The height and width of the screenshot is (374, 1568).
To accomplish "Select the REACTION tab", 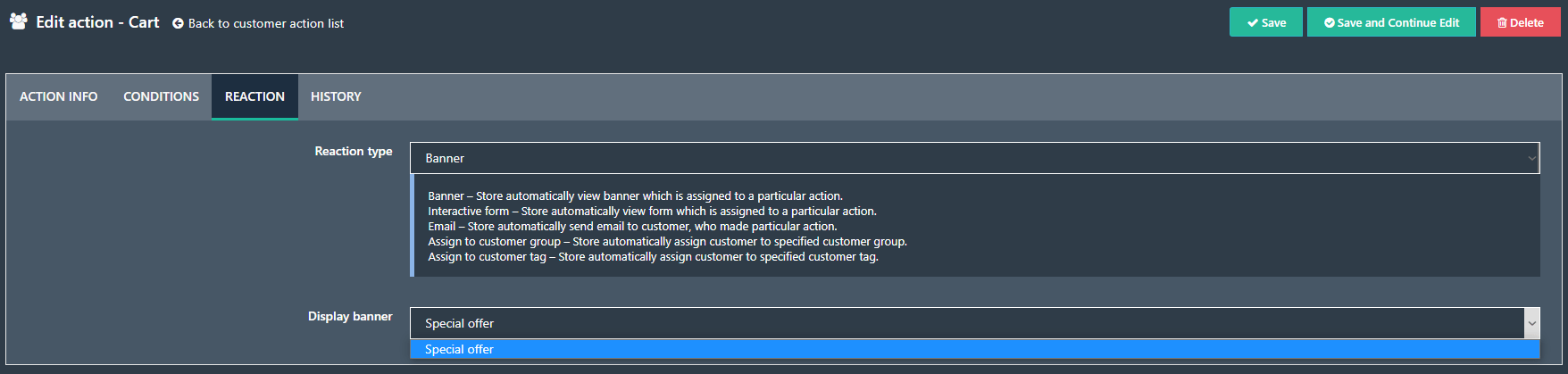I will [x=254, y=96].
